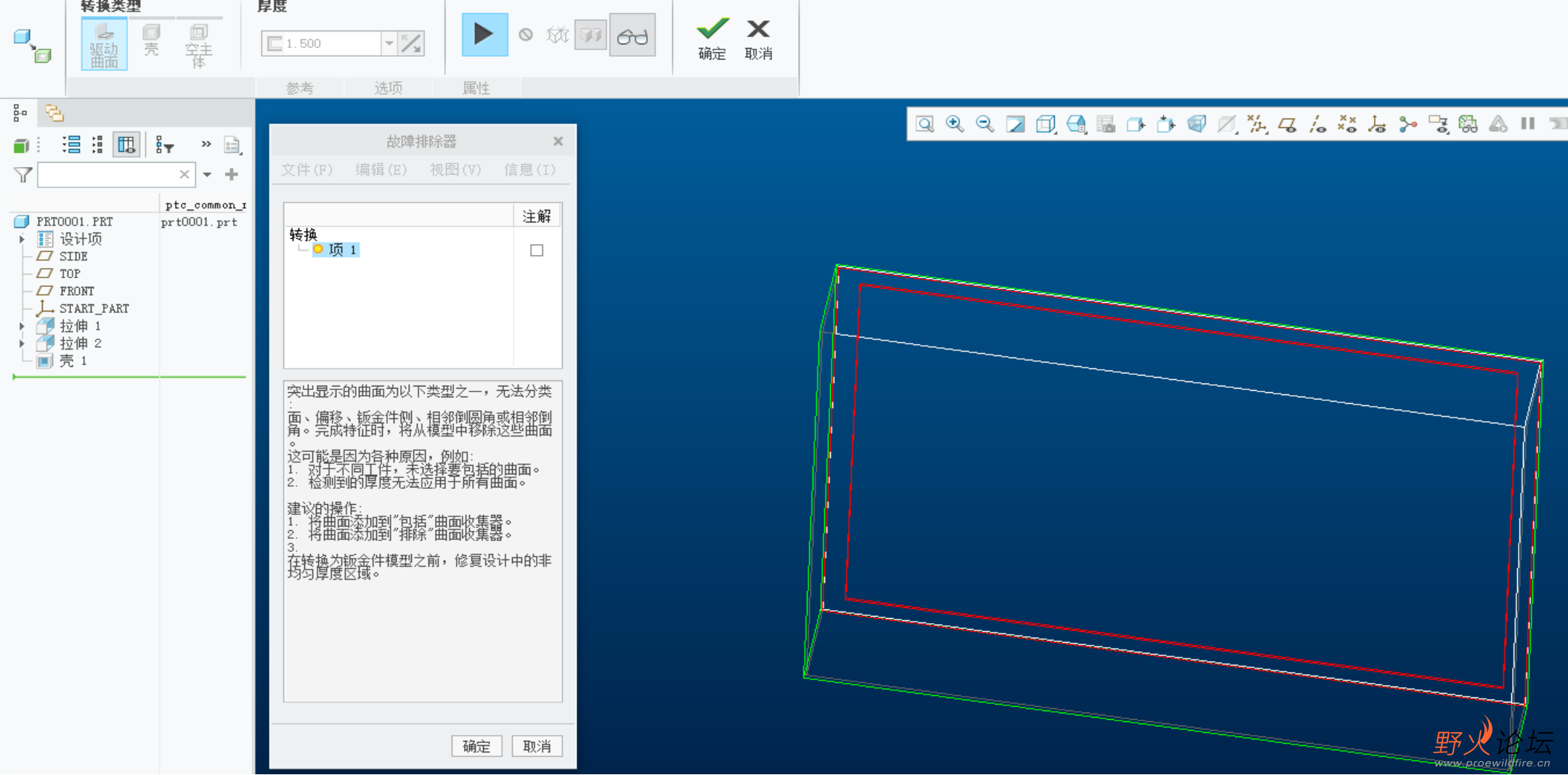1568x775 pixels.
Task: Expand the 拉伸 2 feature node
Action: coord(22,344)
